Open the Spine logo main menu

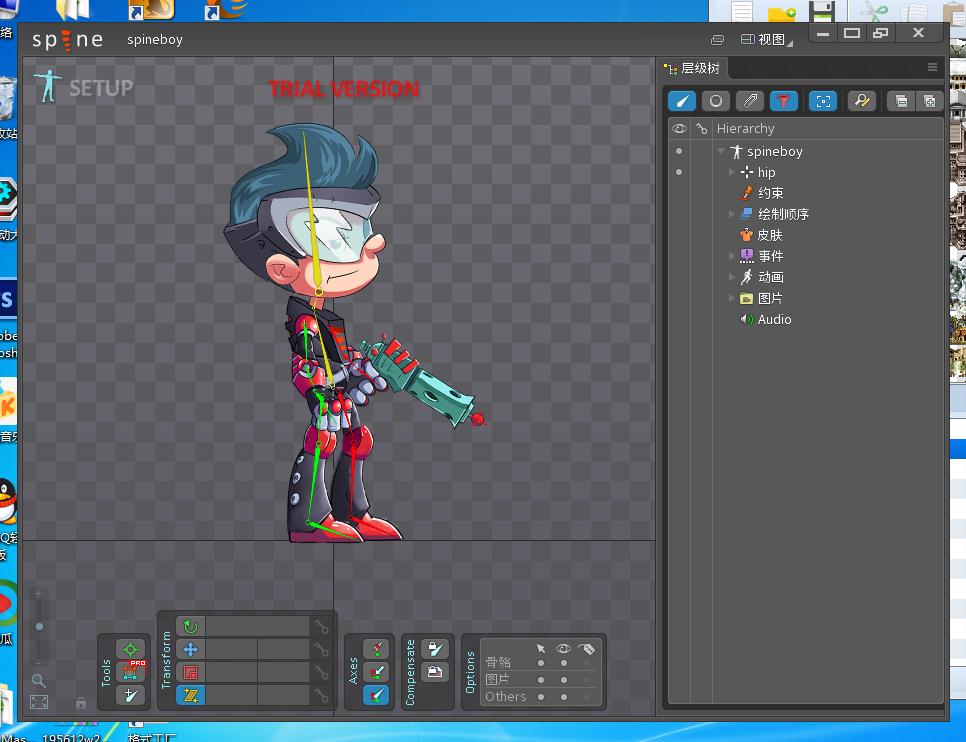(x=68, y=40)
